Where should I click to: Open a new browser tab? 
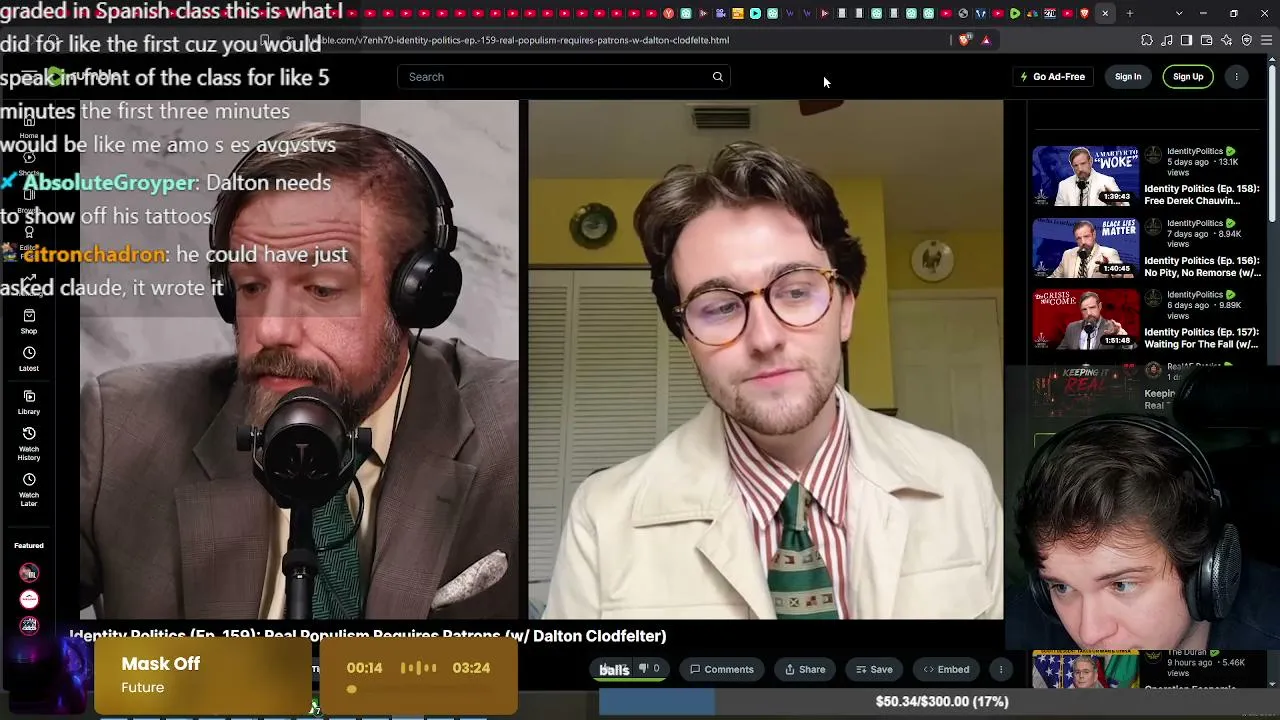coord(1130,13)
